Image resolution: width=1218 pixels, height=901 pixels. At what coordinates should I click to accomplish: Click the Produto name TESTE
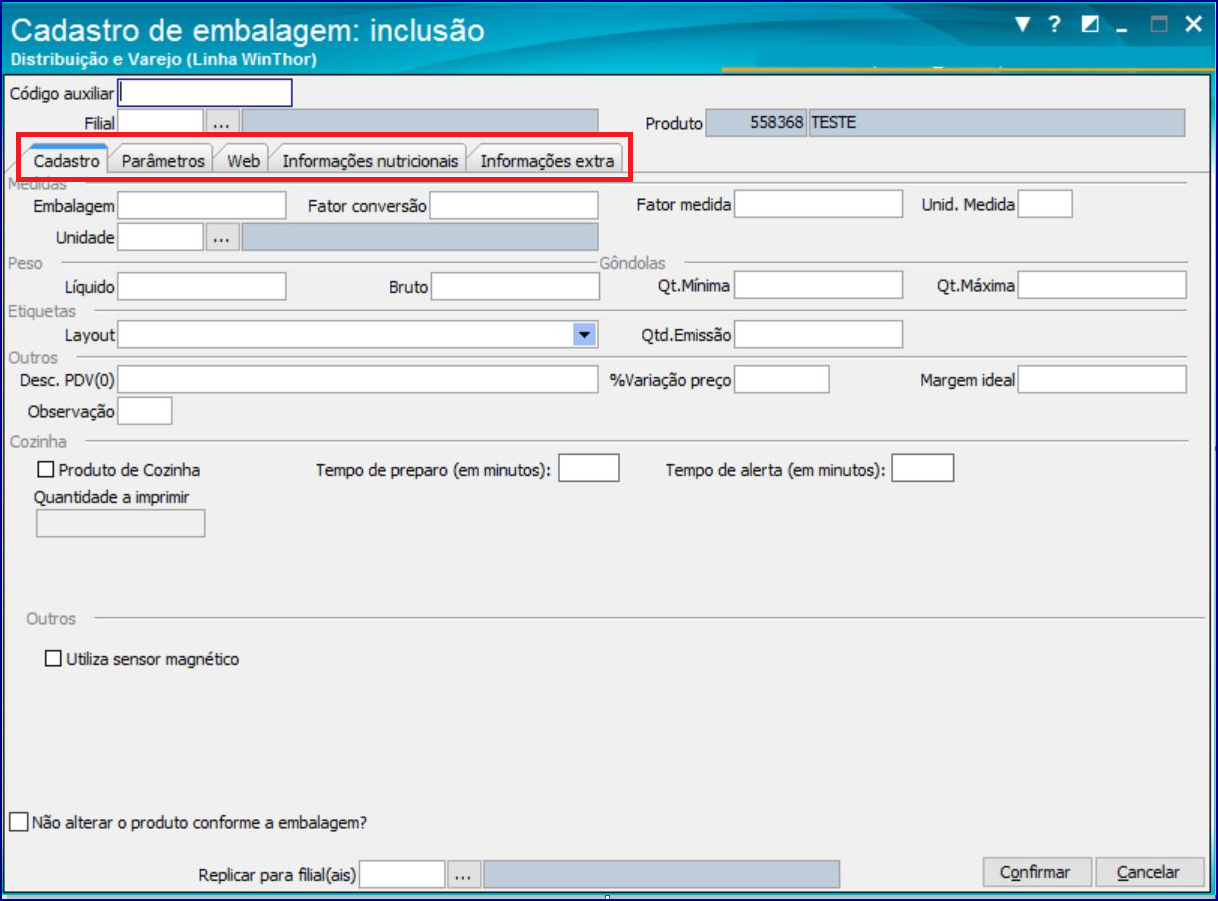997,123
